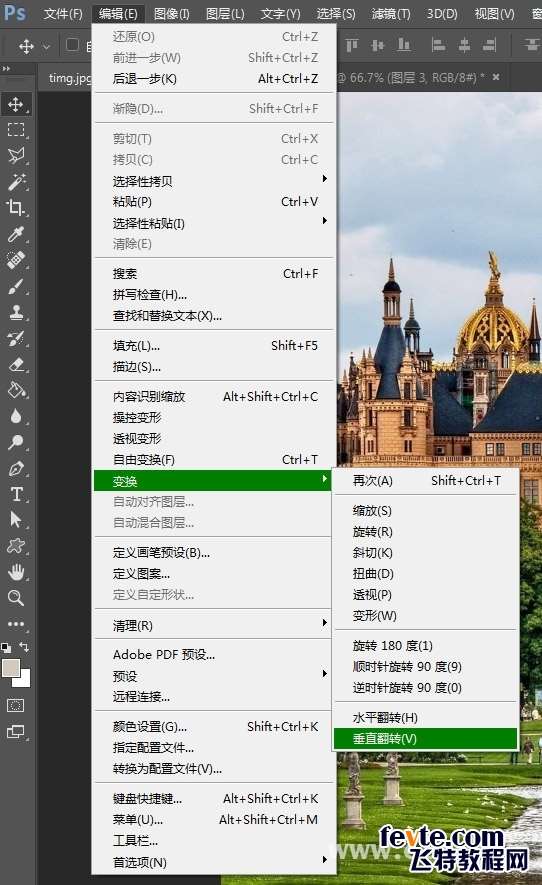Select the Zoom tool
This screenshot has width=542, height=885.
tap(16, 598)
